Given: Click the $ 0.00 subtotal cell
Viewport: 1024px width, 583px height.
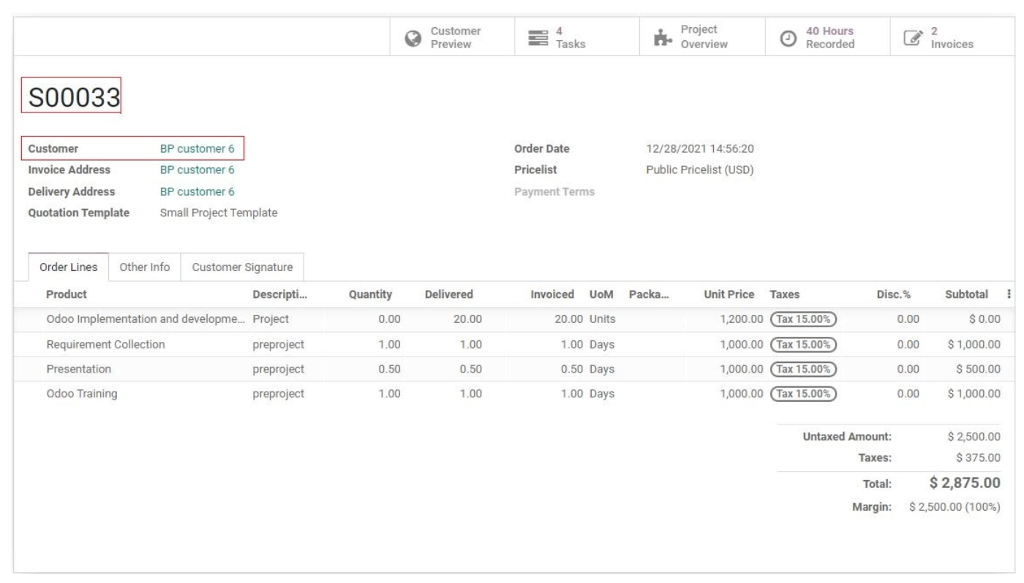Looking at the screenshot, I should point(985,319).
